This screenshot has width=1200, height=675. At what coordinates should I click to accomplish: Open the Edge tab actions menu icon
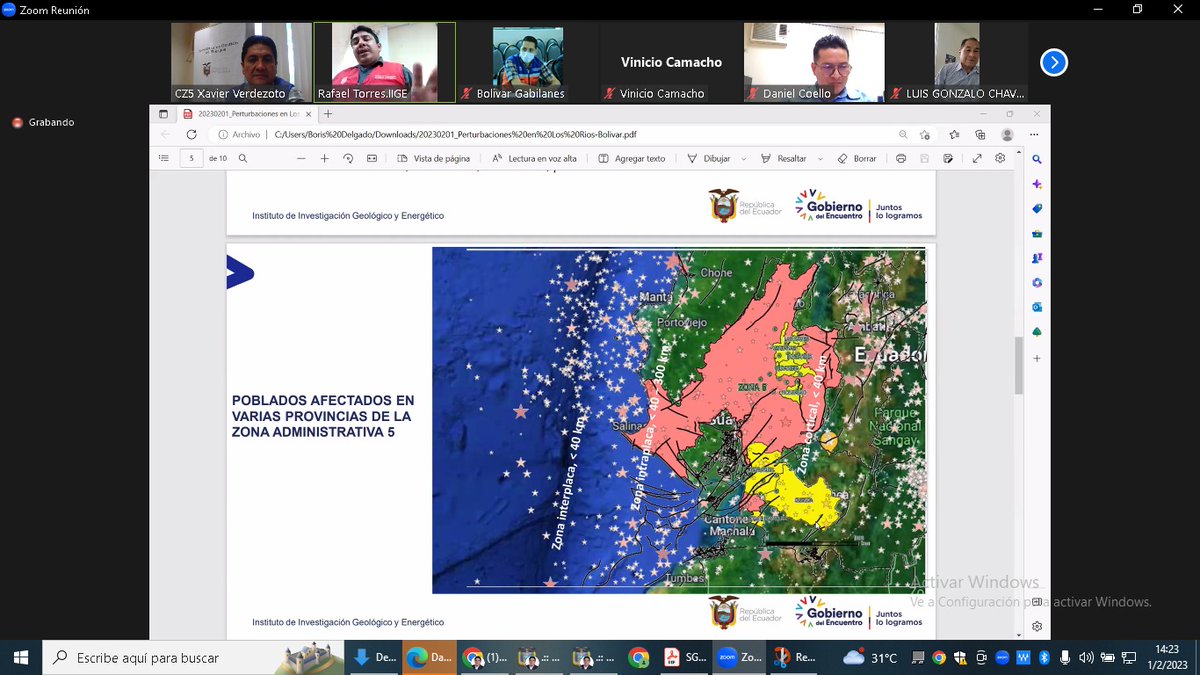[x=165, y=114]
